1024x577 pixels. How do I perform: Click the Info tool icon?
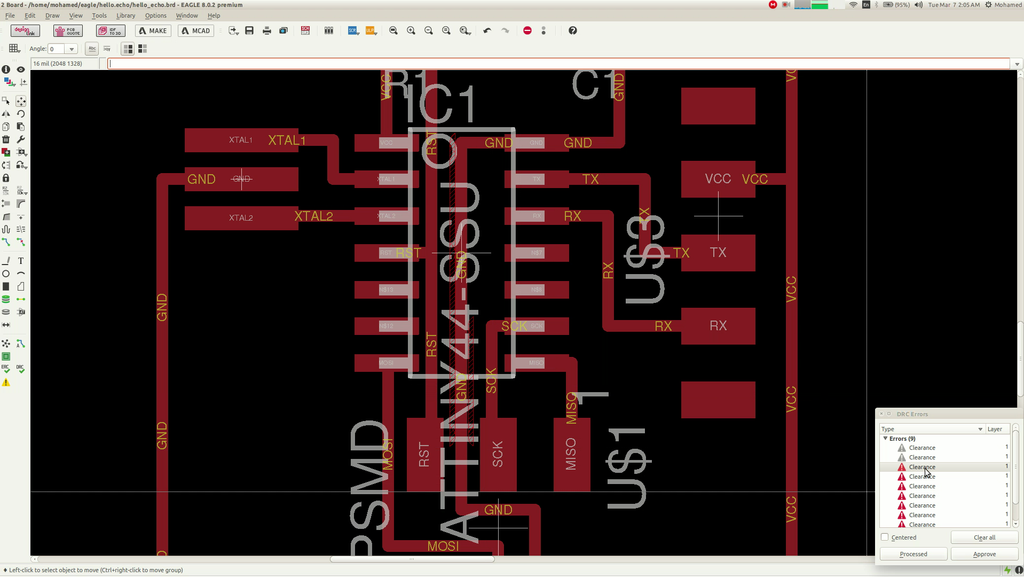(x=6, y=69)
